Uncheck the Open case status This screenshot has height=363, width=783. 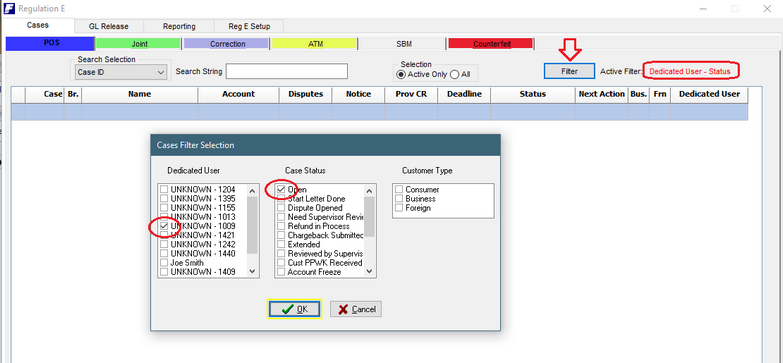[x=281, y=190]
